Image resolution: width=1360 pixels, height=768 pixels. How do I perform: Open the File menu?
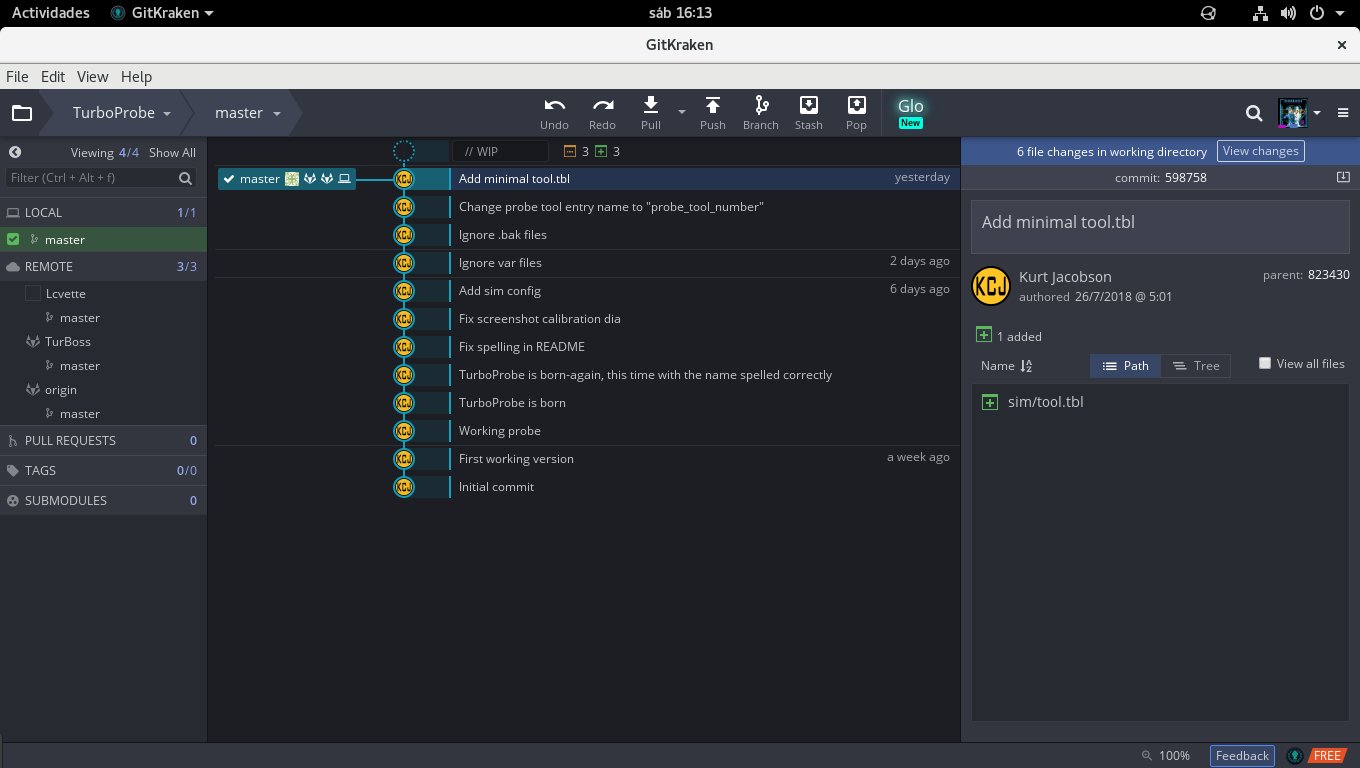pyautogui.click(x=17, y=76)
